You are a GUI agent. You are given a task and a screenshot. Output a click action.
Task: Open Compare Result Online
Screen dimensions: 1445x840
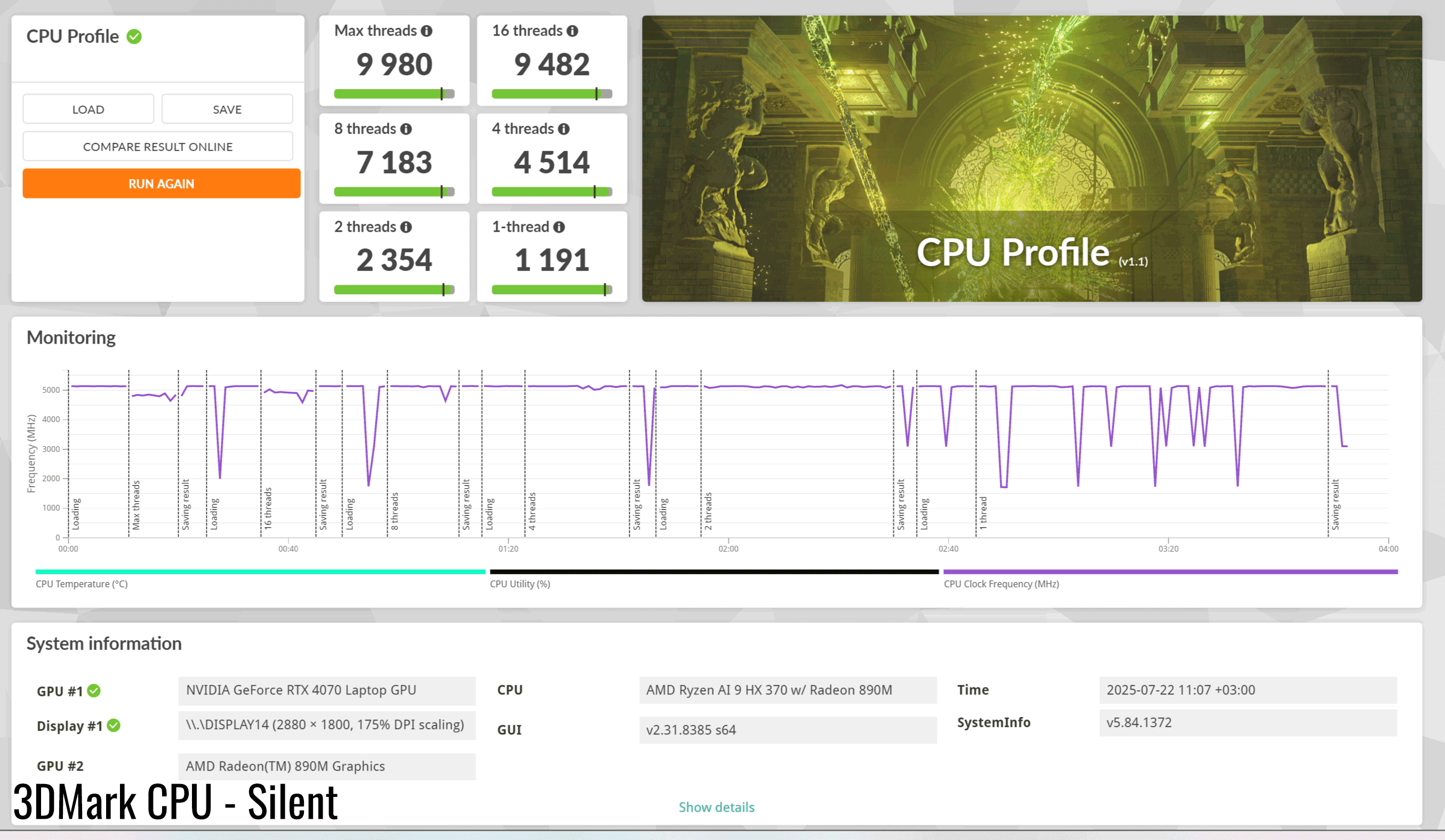click(158, 146)
